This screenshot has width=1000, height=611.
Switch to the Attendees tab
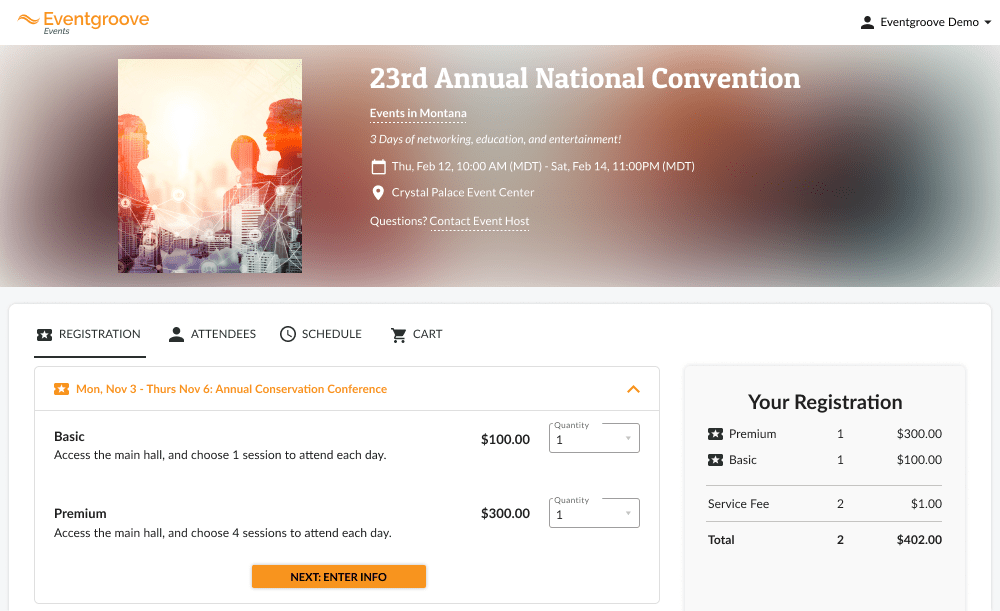212,334
